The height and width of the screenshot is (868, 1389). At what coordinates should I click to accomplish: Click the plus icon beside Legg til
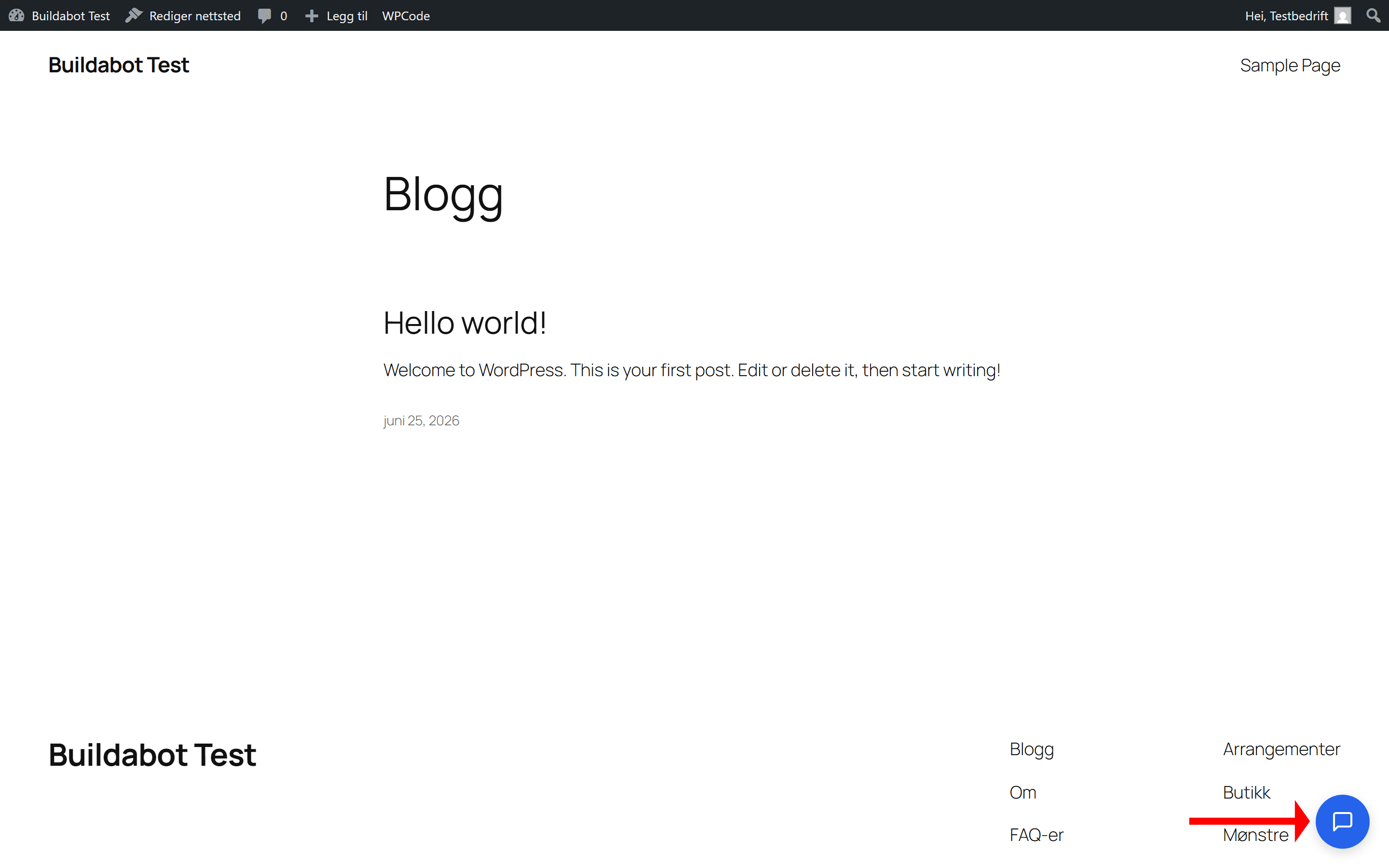312,16
